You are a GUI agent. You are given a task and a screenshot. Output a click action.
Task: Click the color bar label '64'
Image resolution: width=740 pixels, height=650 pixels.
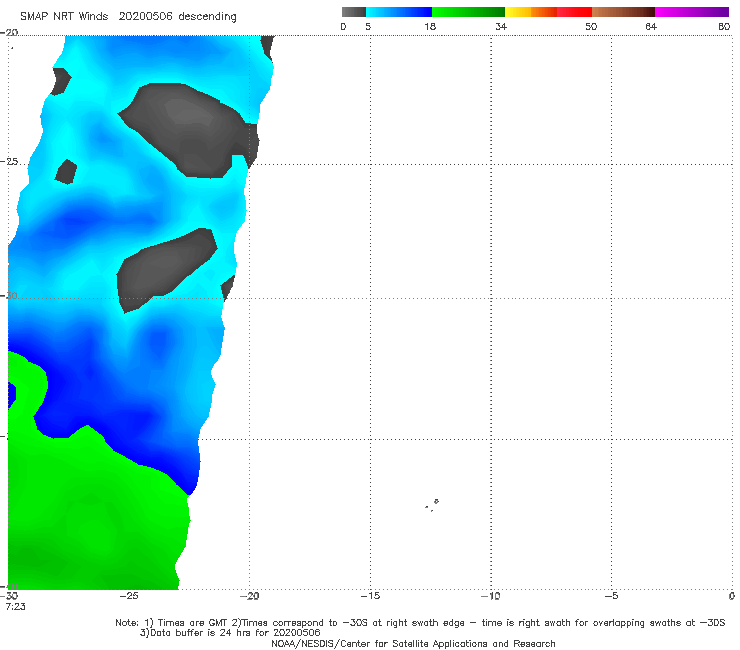click(x=651, y=27)
